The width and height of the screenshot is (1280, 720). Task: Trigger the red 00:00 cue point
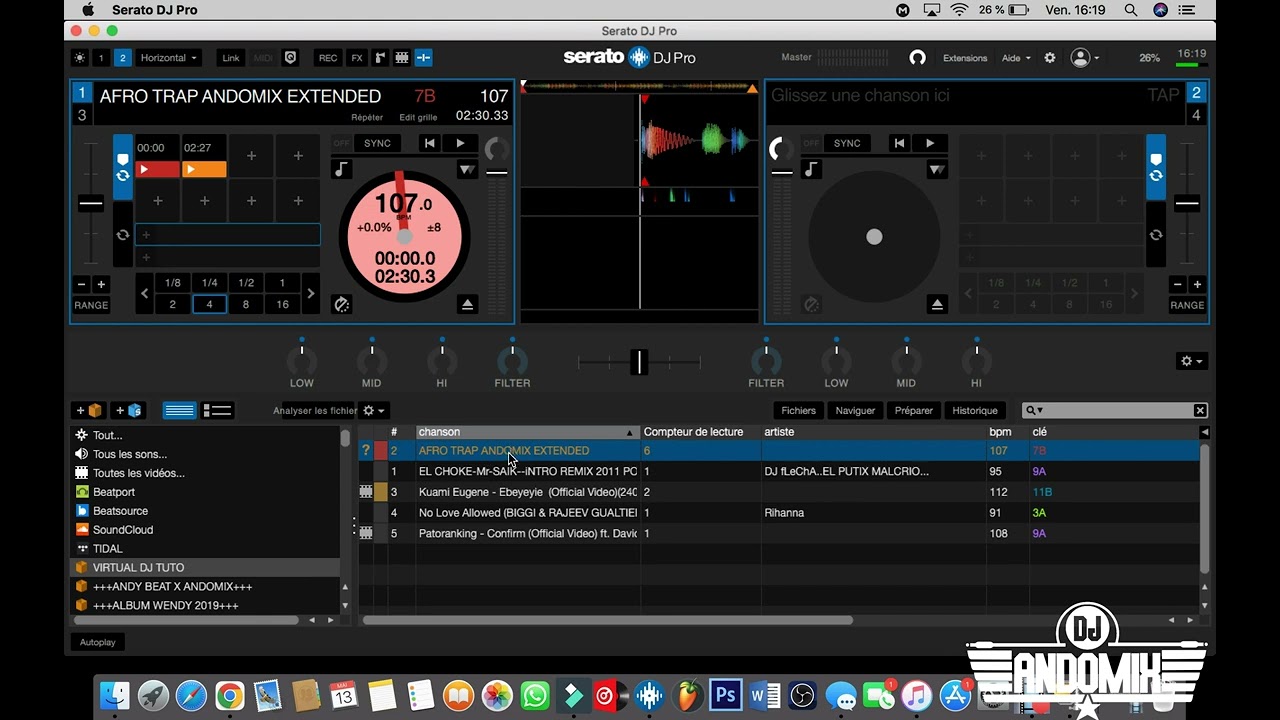[158, 169]
